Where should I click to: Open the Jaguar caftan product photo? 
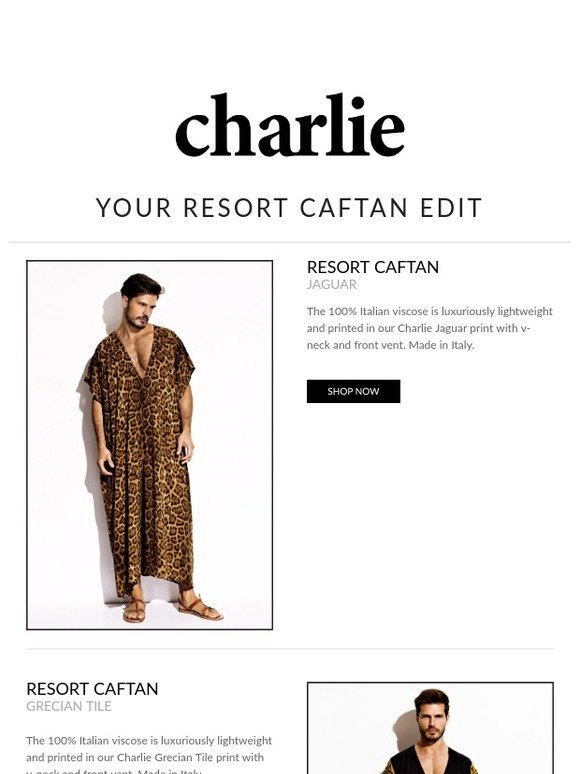pyautogui.click(x=150, y=445)
